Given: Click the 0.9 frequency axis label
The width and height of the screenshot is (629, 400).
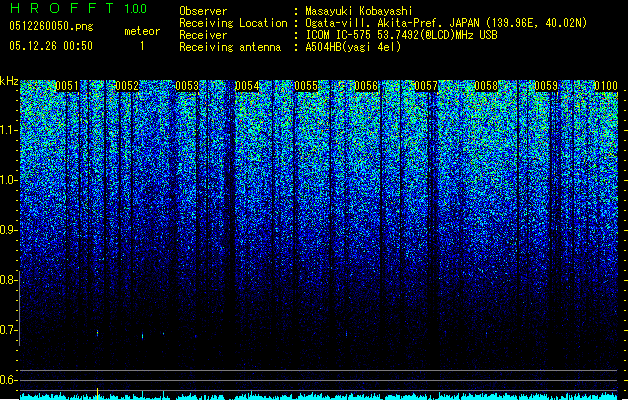Looking at the screenshot, I should coord(9,230).
